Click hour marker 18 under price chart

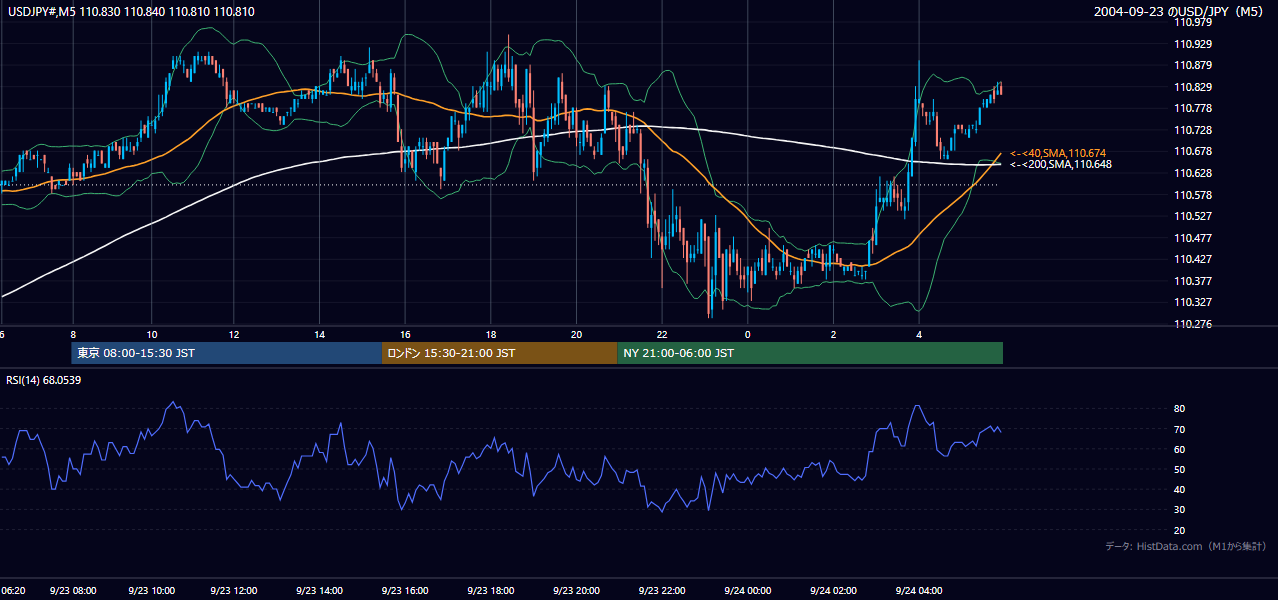(x=491, y=334)
